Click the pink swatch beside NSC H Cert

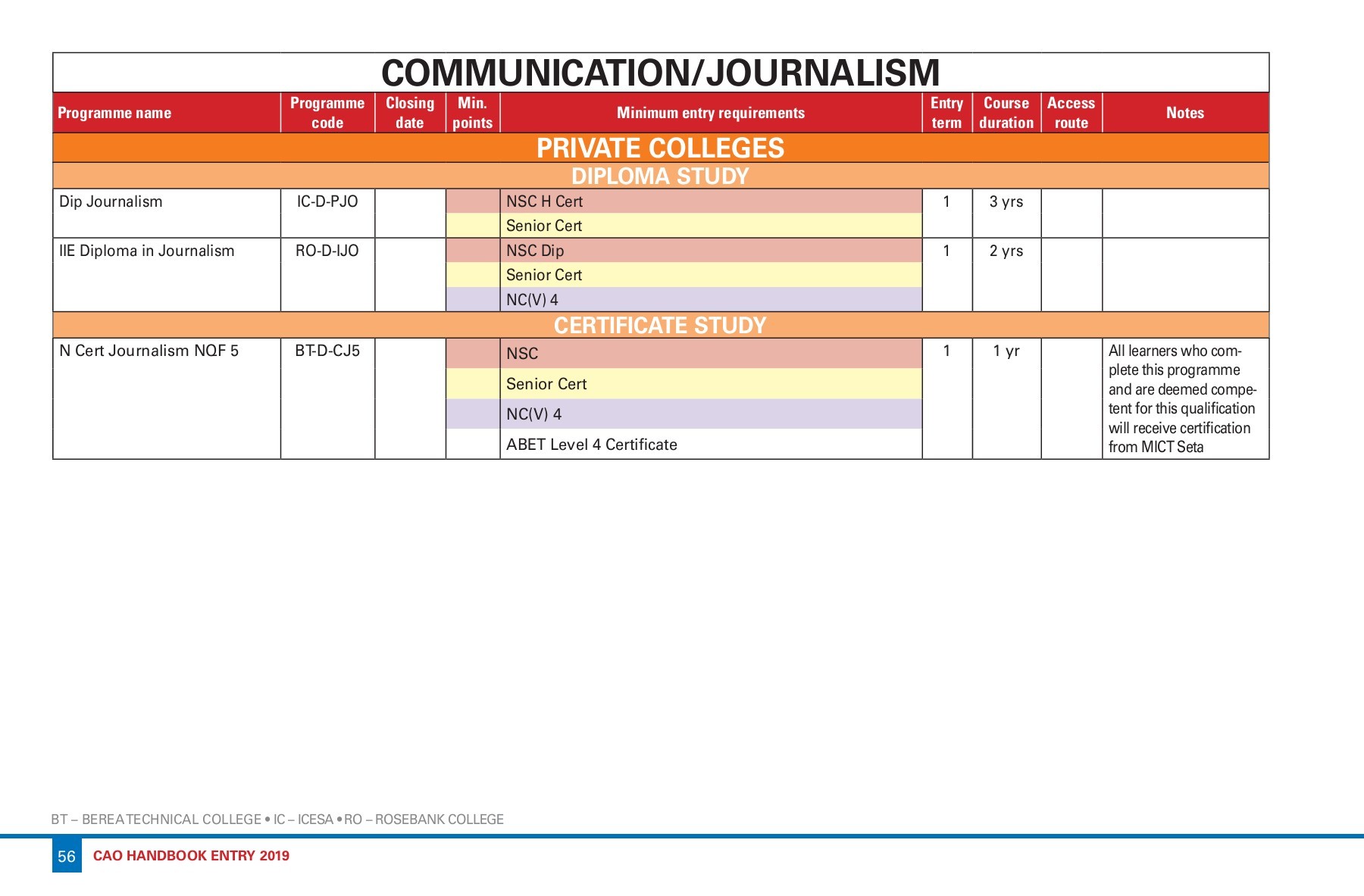(x=472, y=201)
